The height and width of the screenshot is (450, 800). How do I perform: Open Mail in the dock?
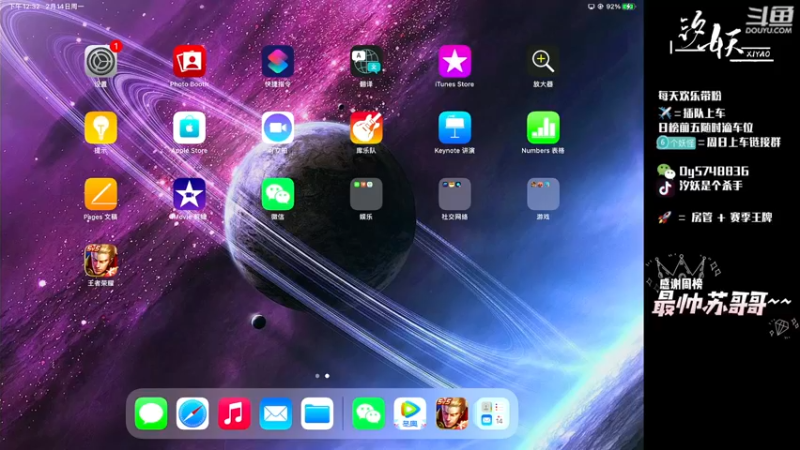276,413
